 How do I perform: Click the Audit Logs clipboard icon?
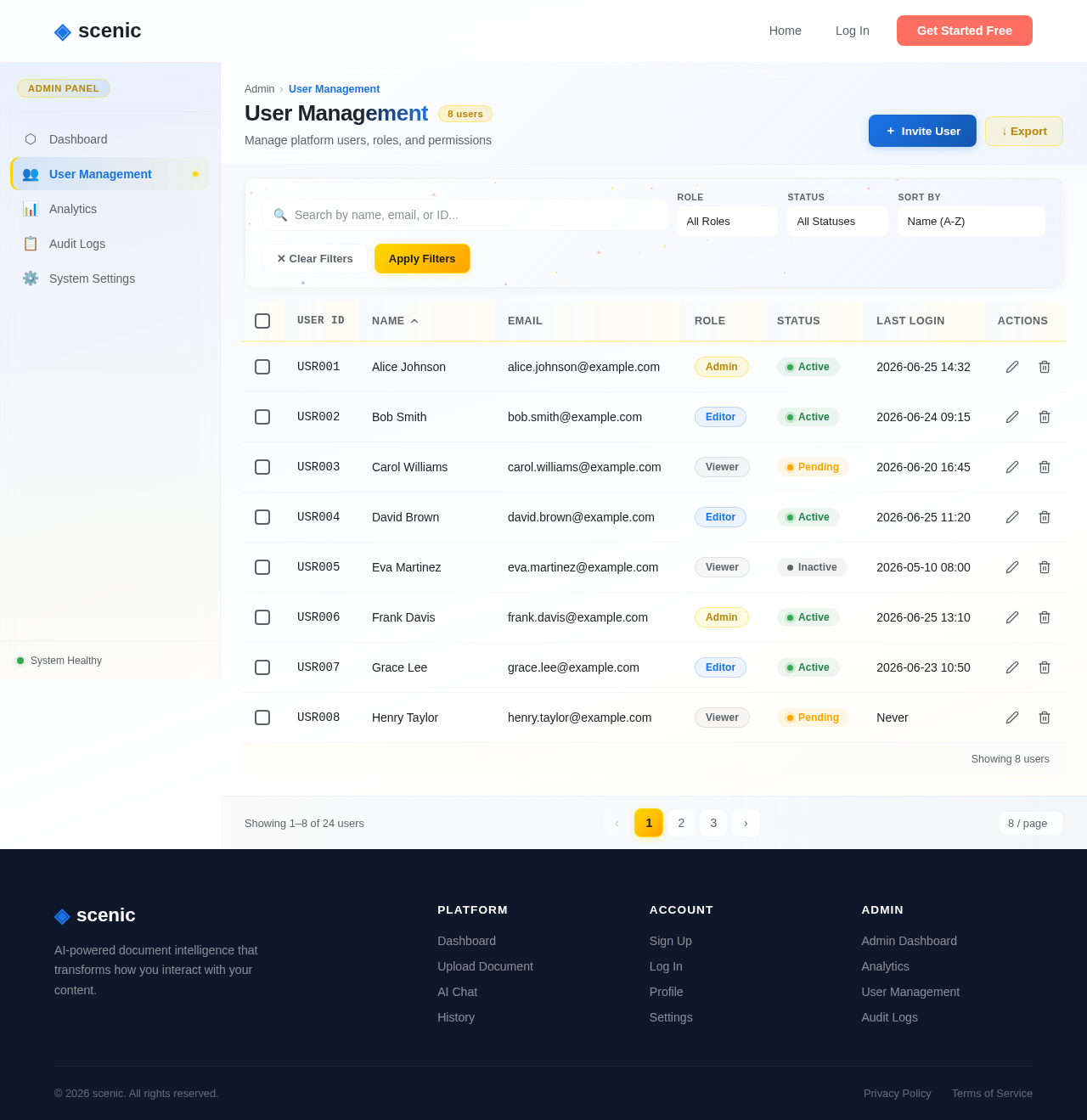click(x=31, y=244)
